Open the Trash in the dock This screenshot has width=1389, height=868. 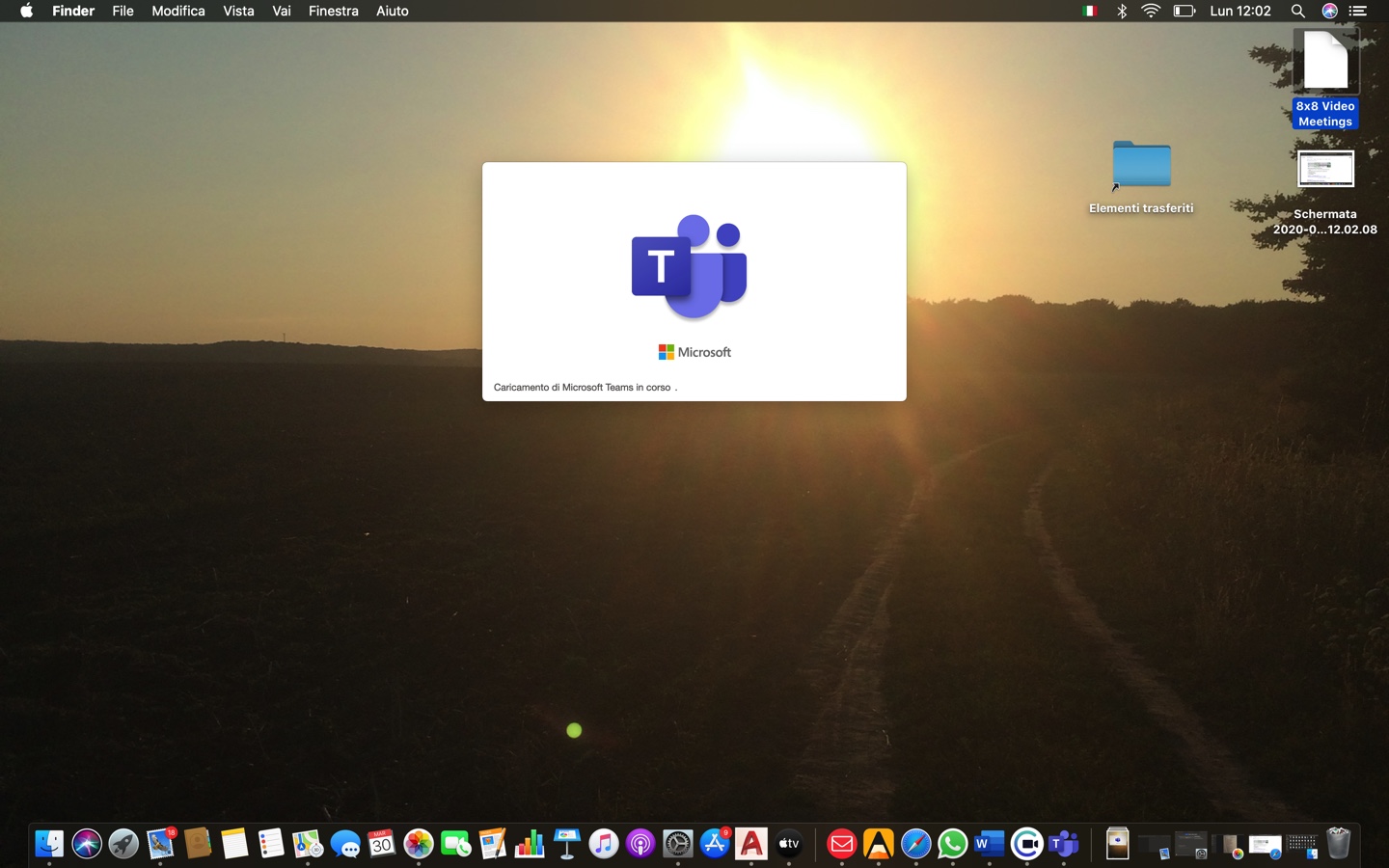click(1339, 844)
